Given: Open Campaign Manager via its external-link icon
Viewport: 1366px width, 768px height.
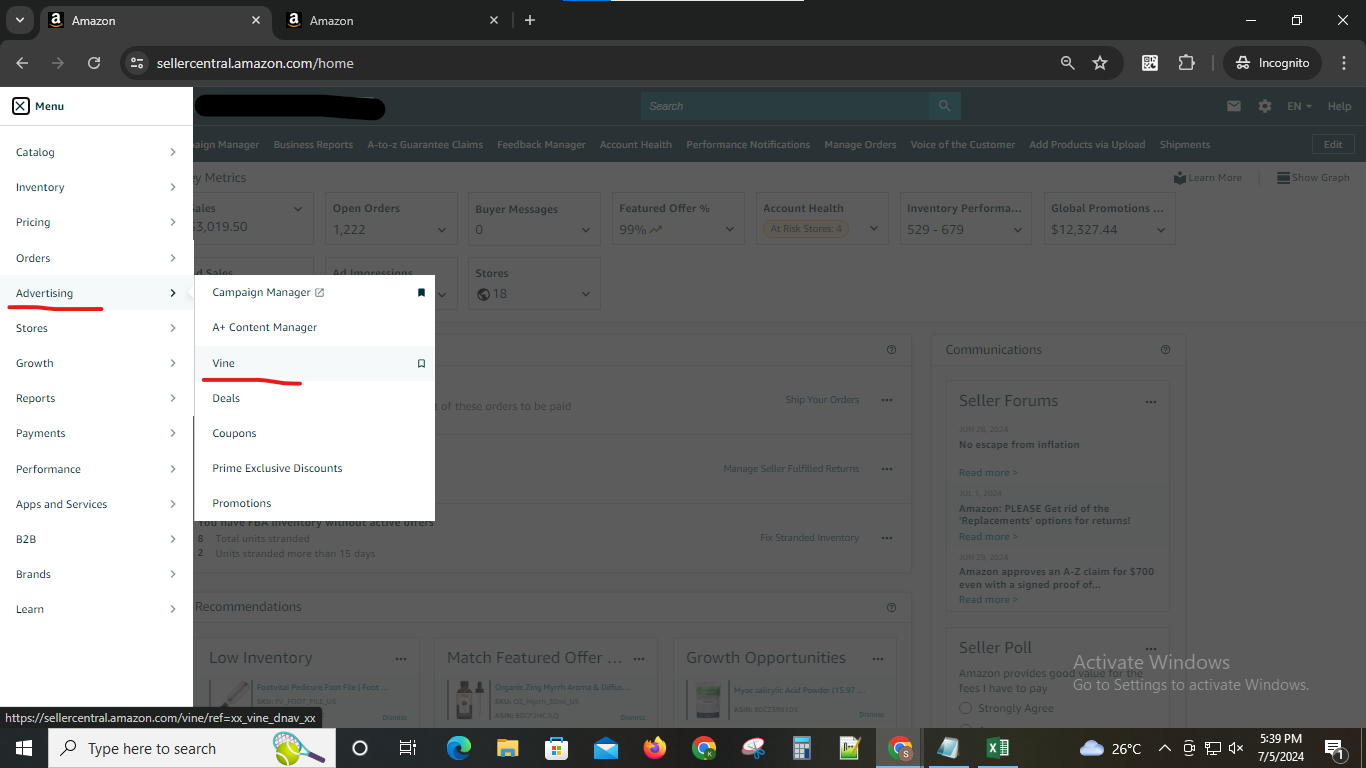Looking at the screenshot, I should 319,292.
